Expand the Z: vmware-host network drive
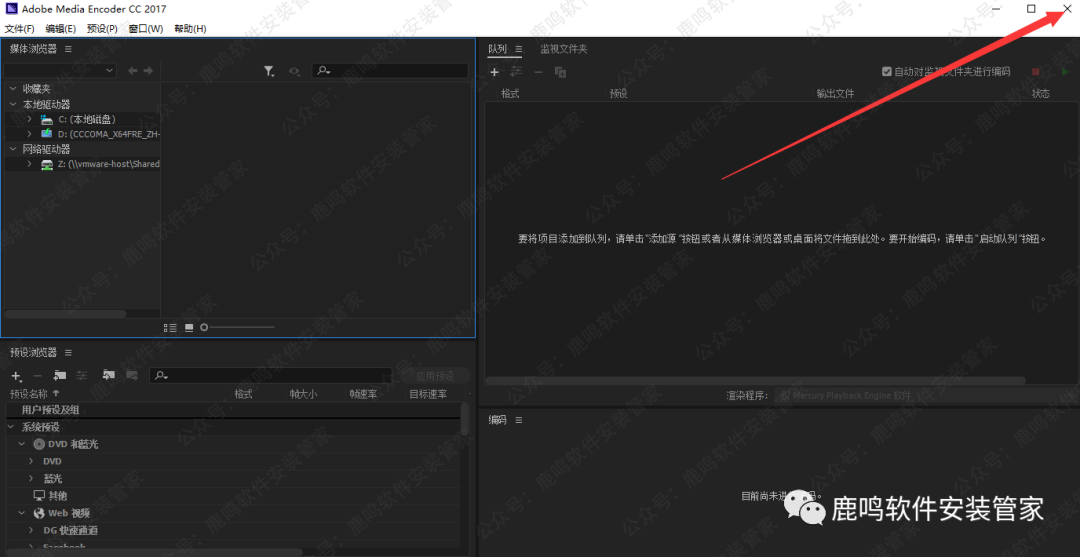Viewport: 1080px width, 557px height. (30, 164)
